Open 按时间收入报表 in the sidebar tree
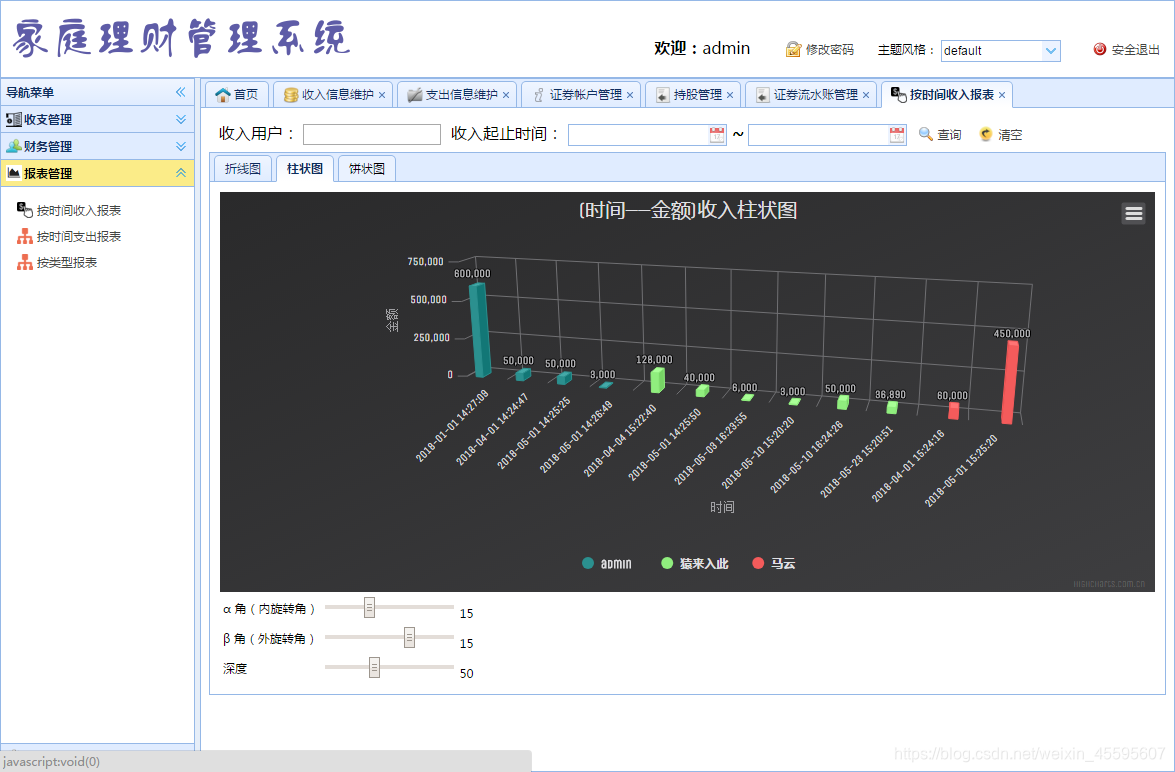Viewport: 1175px width, 772px height. (79, 211)
